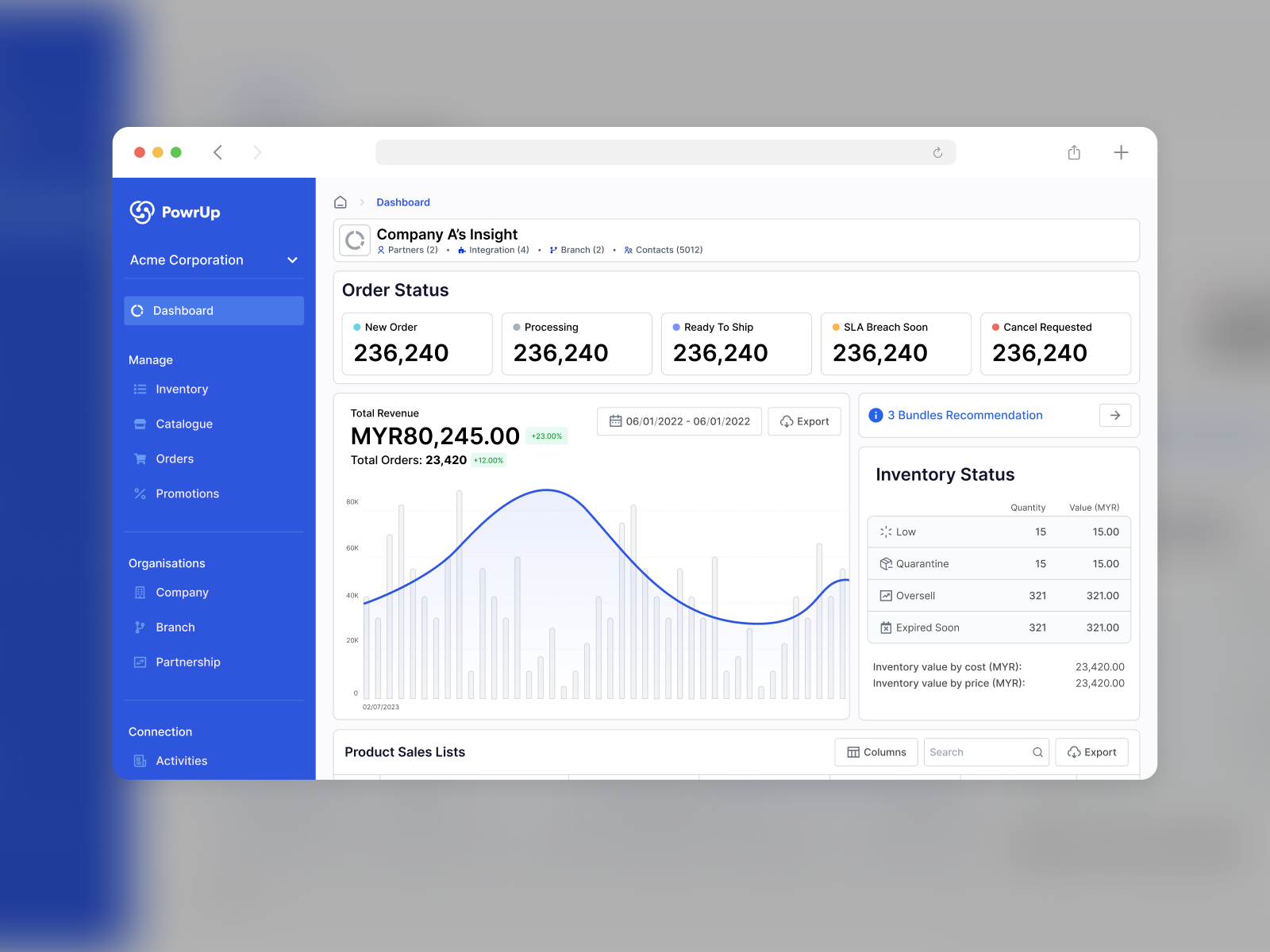Open Catalogue menu item

tap(184, 424)
